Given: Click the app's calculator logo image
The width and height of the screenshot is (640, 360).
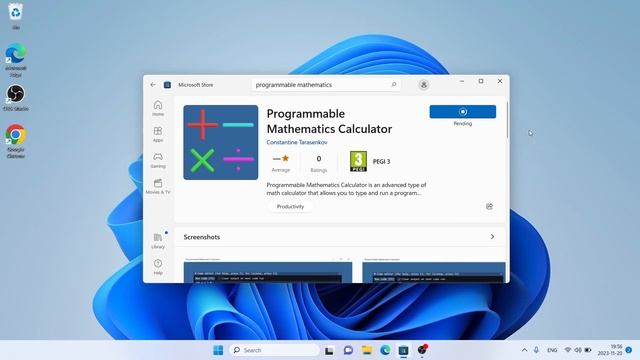Looking at the screenshot, I should click(x=221, y=142).
